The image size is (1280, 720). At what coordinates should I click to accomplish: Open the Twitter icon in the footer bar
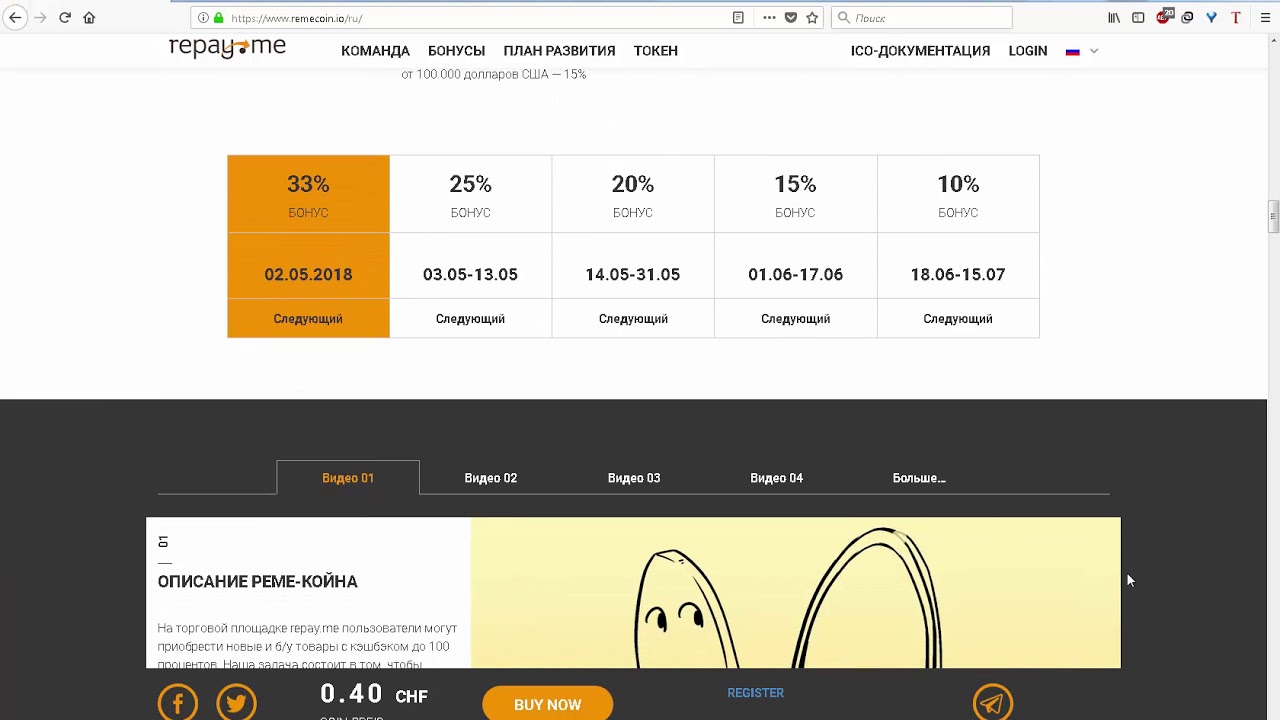pos(236,704)
